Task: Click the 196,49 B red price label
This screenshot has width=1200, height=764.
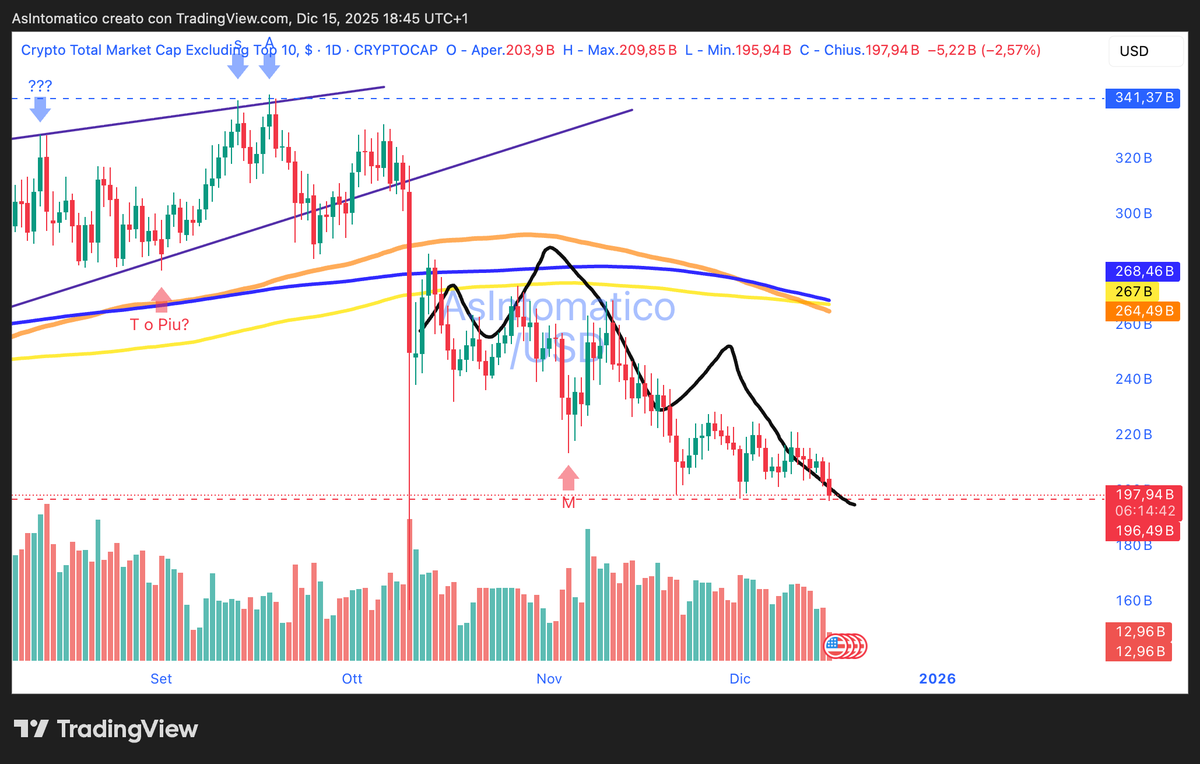Action: (1143, 530)
